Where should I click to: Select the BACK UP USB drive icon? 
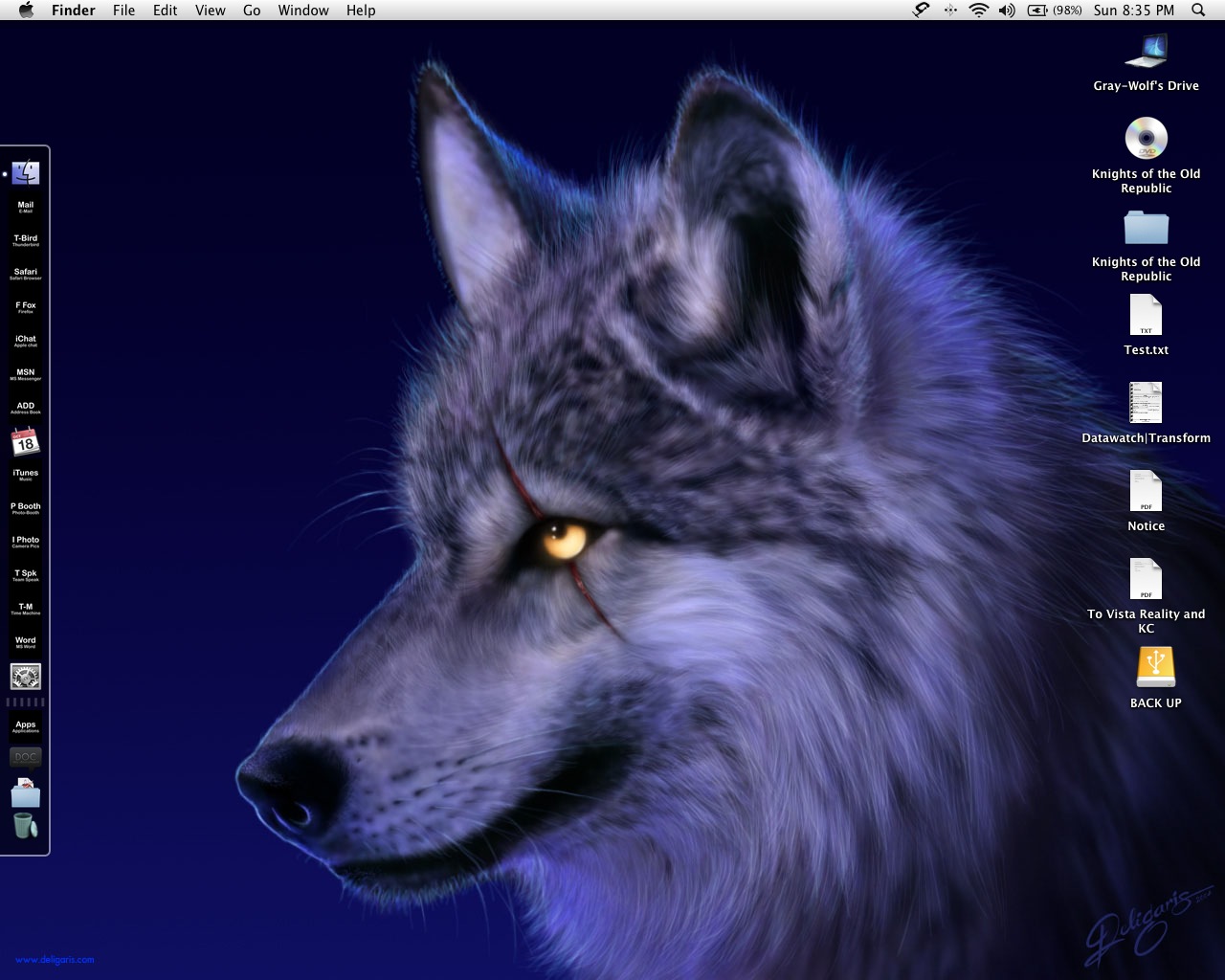click(1155, 667)
